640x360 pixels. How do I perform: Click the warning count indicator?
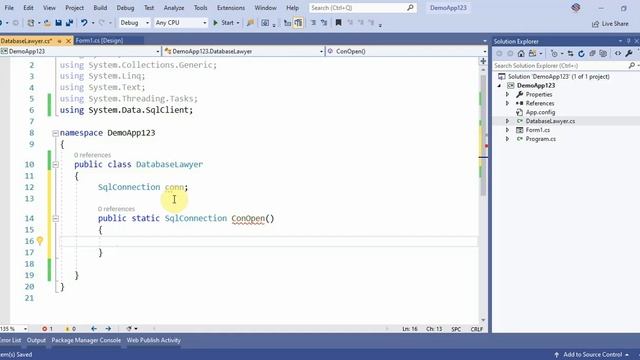tap(70, 329)
